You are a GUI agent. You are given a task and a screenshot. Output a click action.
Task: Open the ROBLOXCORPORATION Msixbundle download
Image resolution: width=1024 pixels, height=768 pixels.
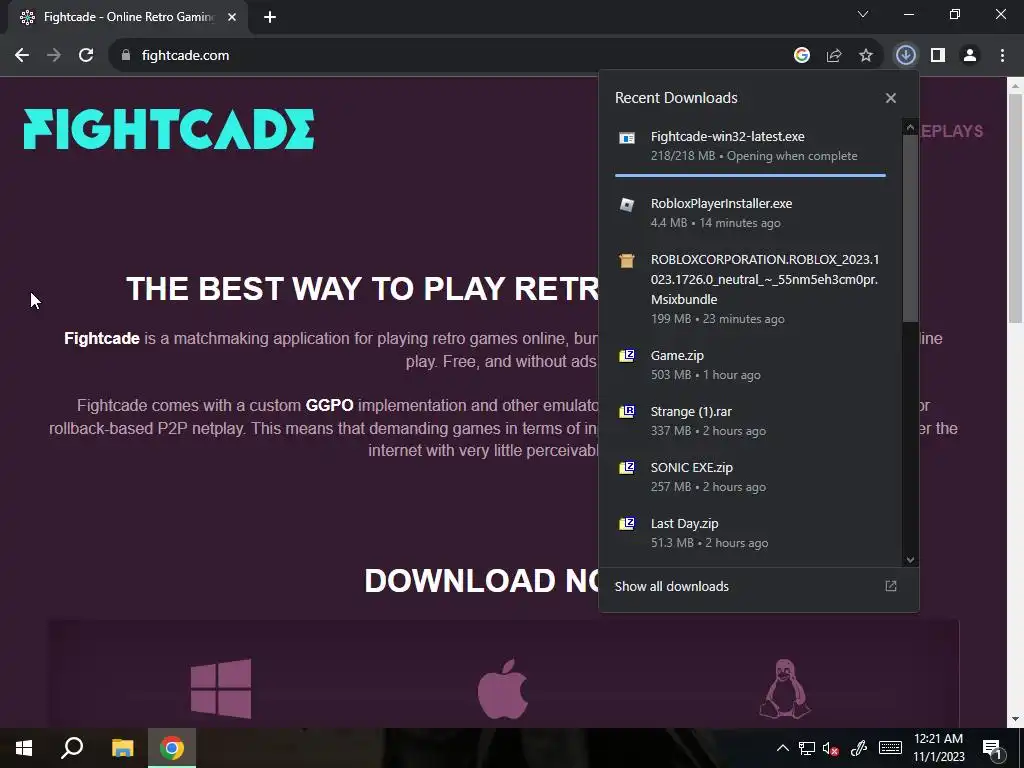750,289
